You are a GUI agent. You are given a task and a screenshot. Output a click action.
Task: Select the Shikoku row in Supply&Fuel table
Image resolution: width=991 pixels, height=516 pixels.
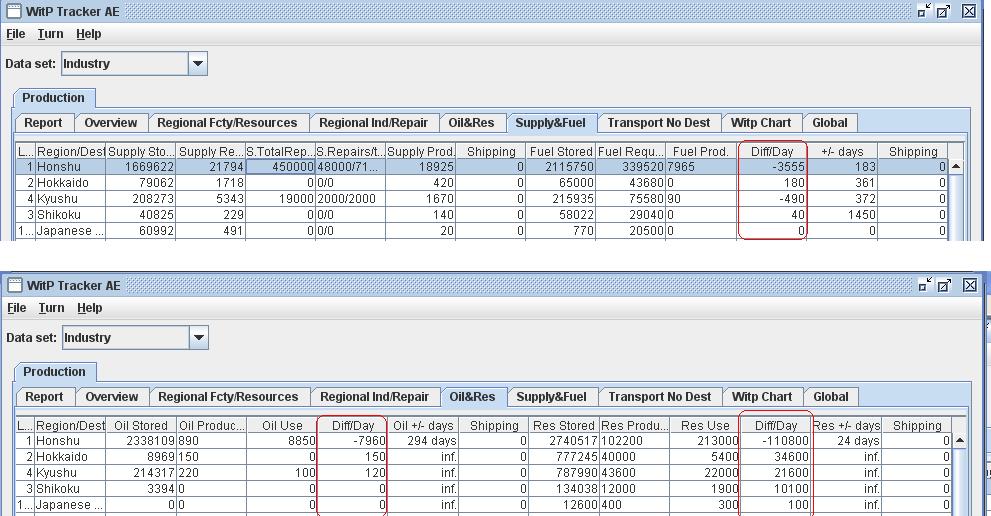pyautogui.click(x=482, y=215)
